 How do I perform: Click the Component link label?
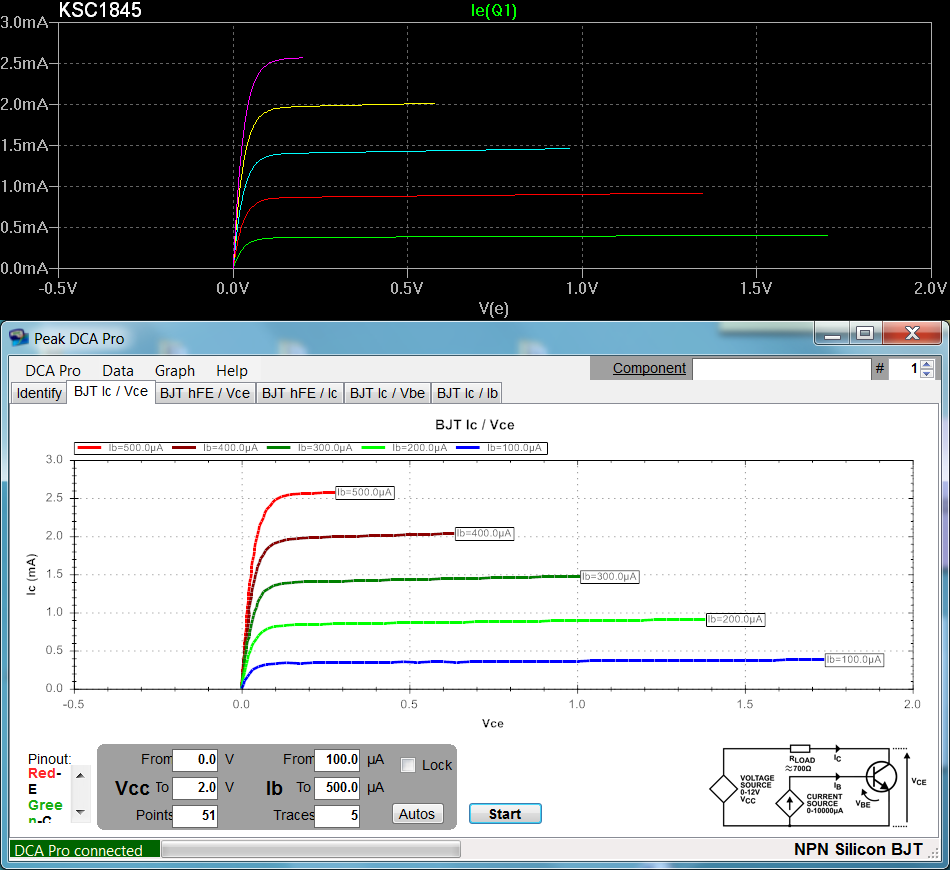(x=649, y=368)
